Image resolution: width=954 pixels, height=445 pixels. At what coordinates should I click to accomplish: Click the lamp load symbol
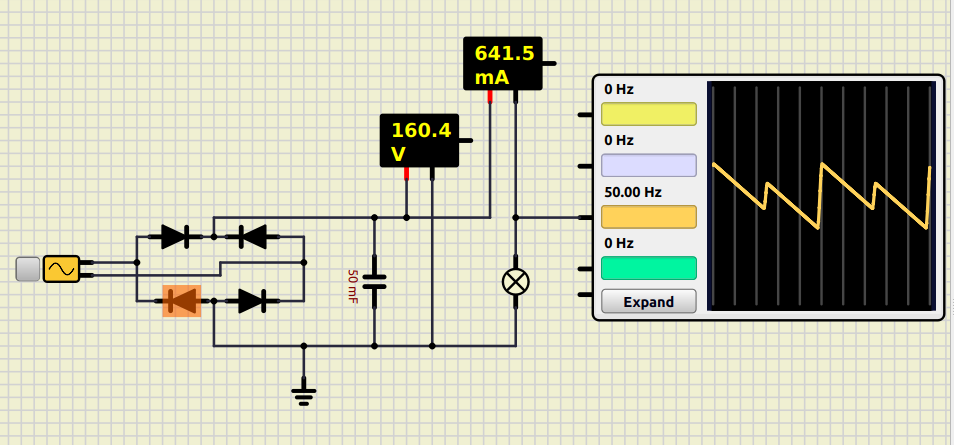coord(515,282)
